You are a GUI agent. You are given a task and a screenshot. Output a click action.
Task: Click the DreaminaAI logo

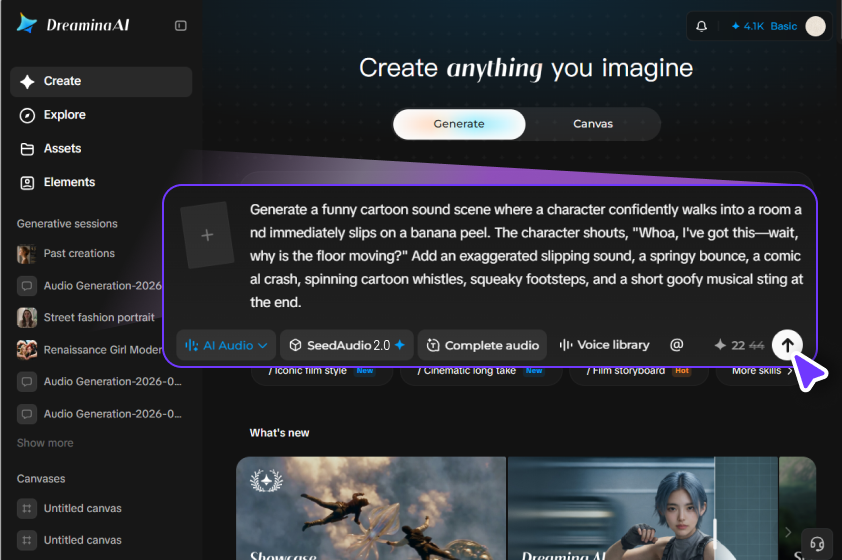click(x=73, y=24)
